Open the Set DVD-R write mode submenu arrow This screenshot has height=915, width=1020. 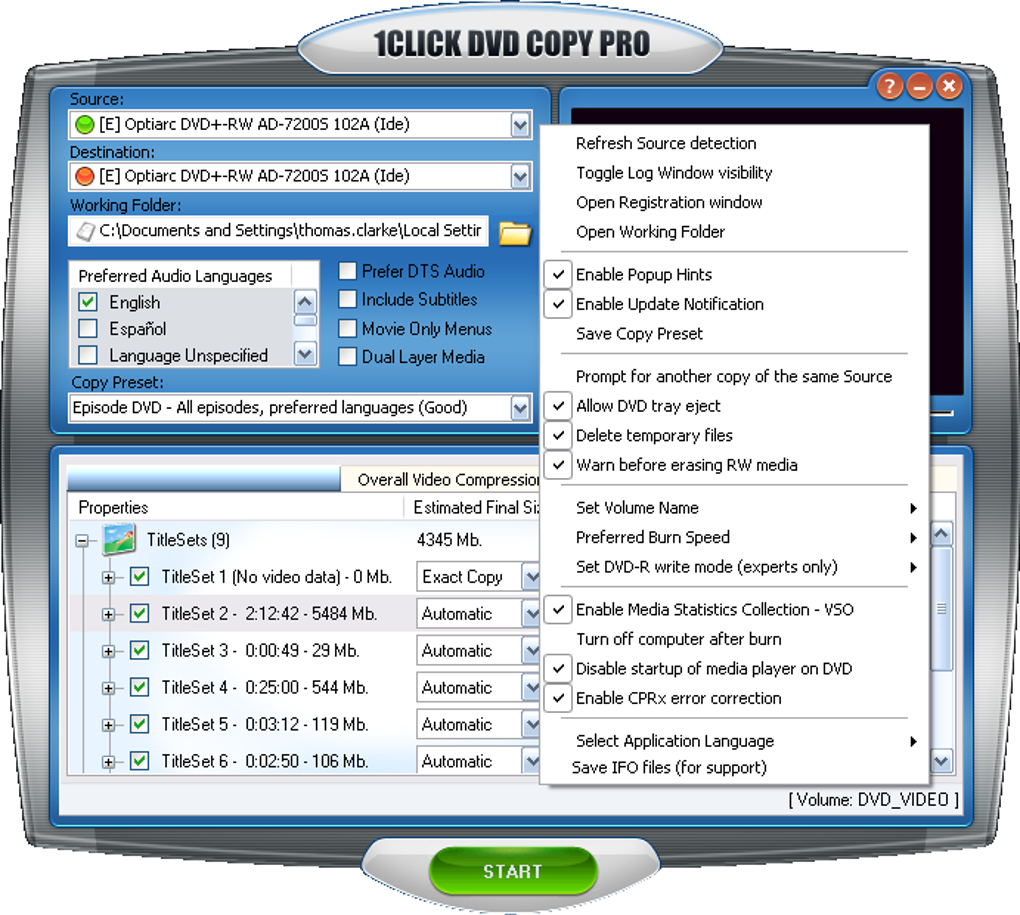913,567
